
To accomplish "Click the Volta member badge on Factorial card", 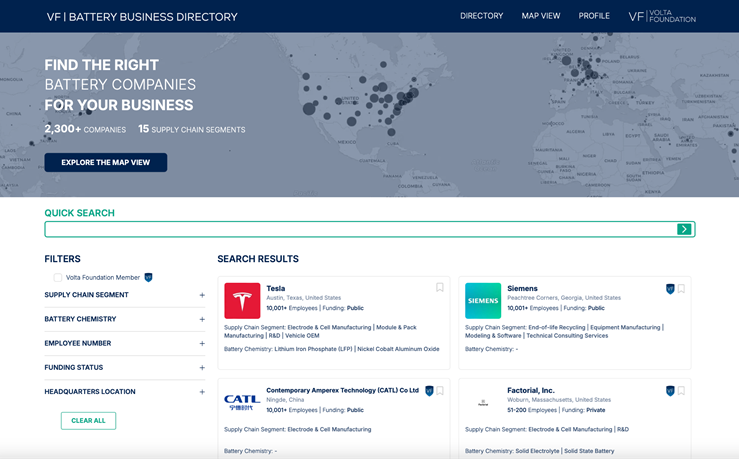I will (x=670, y=391).
